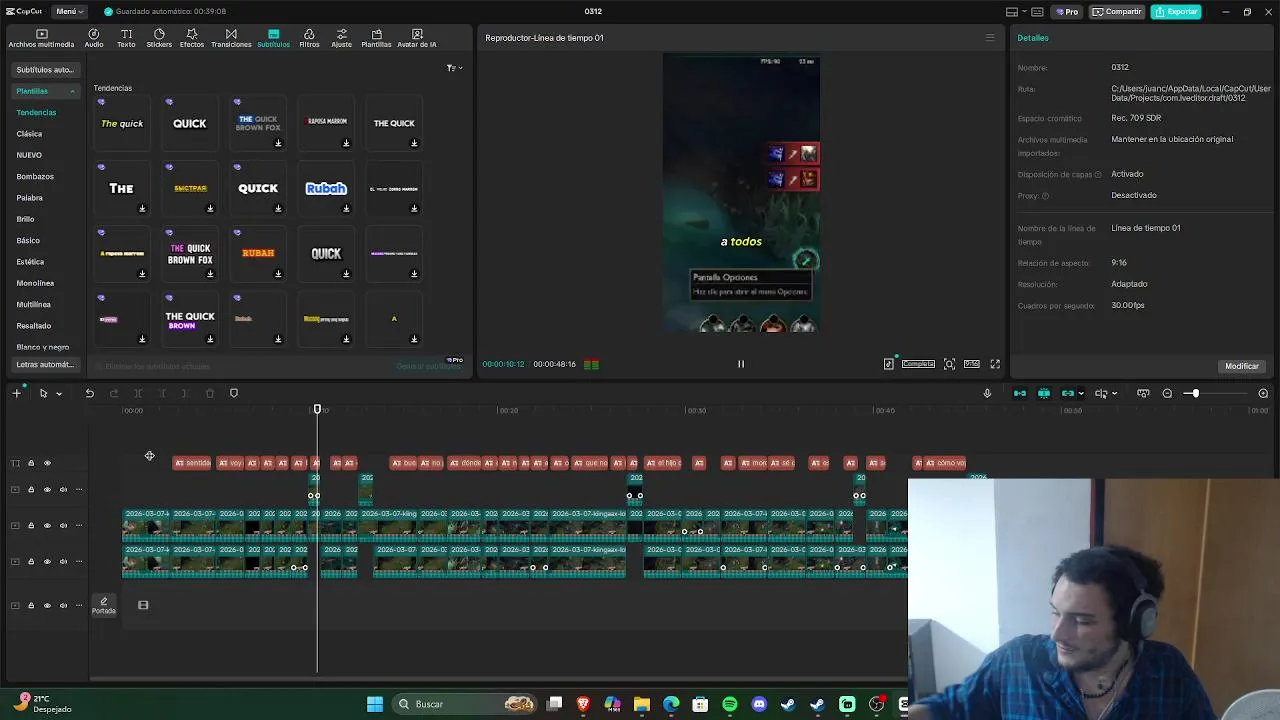1280x720 pixels.
Task: Pause the video playback
Action: point(741,364)
